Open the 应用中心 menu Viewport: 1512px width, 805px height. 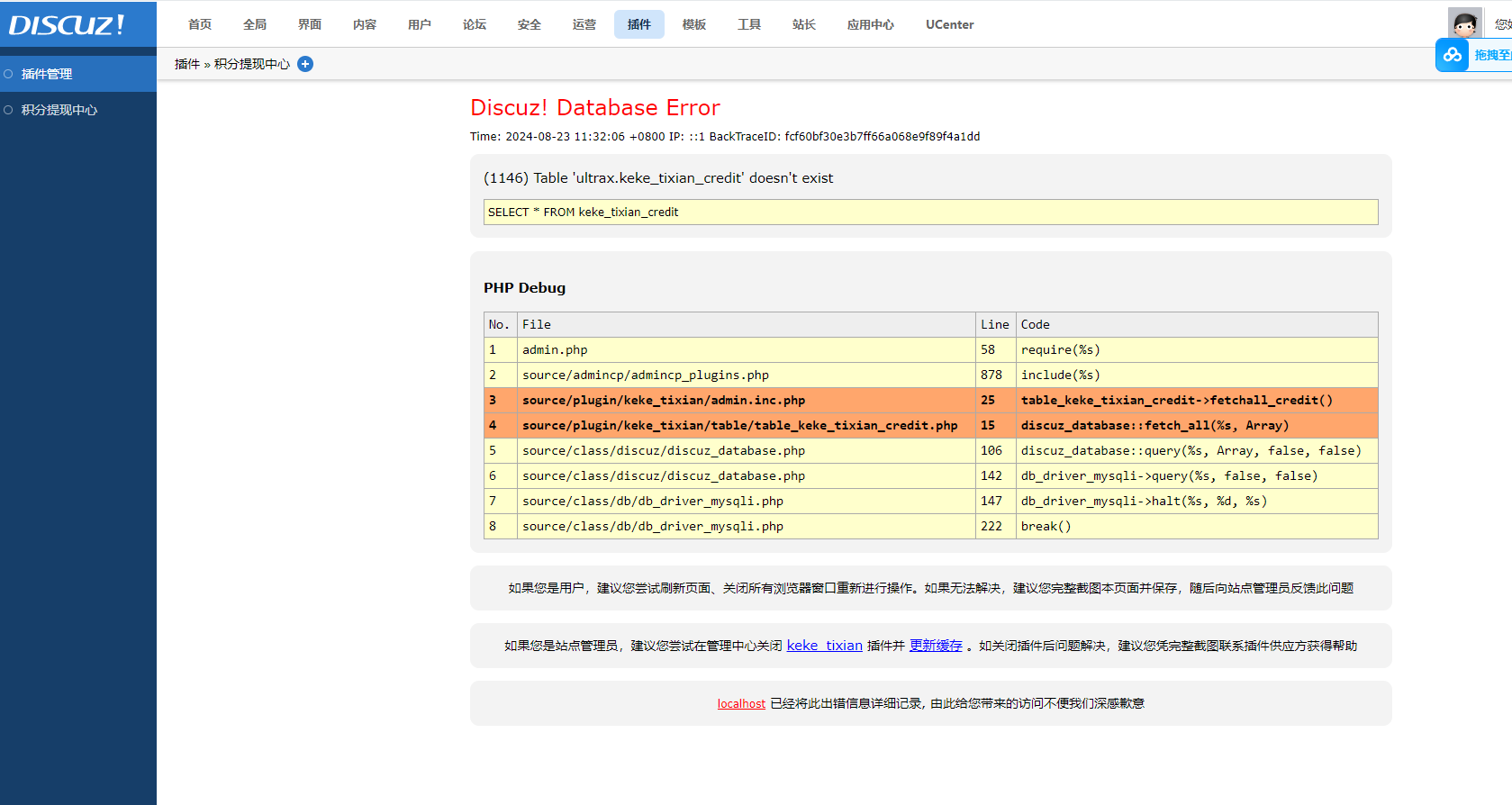click(871, 24)
